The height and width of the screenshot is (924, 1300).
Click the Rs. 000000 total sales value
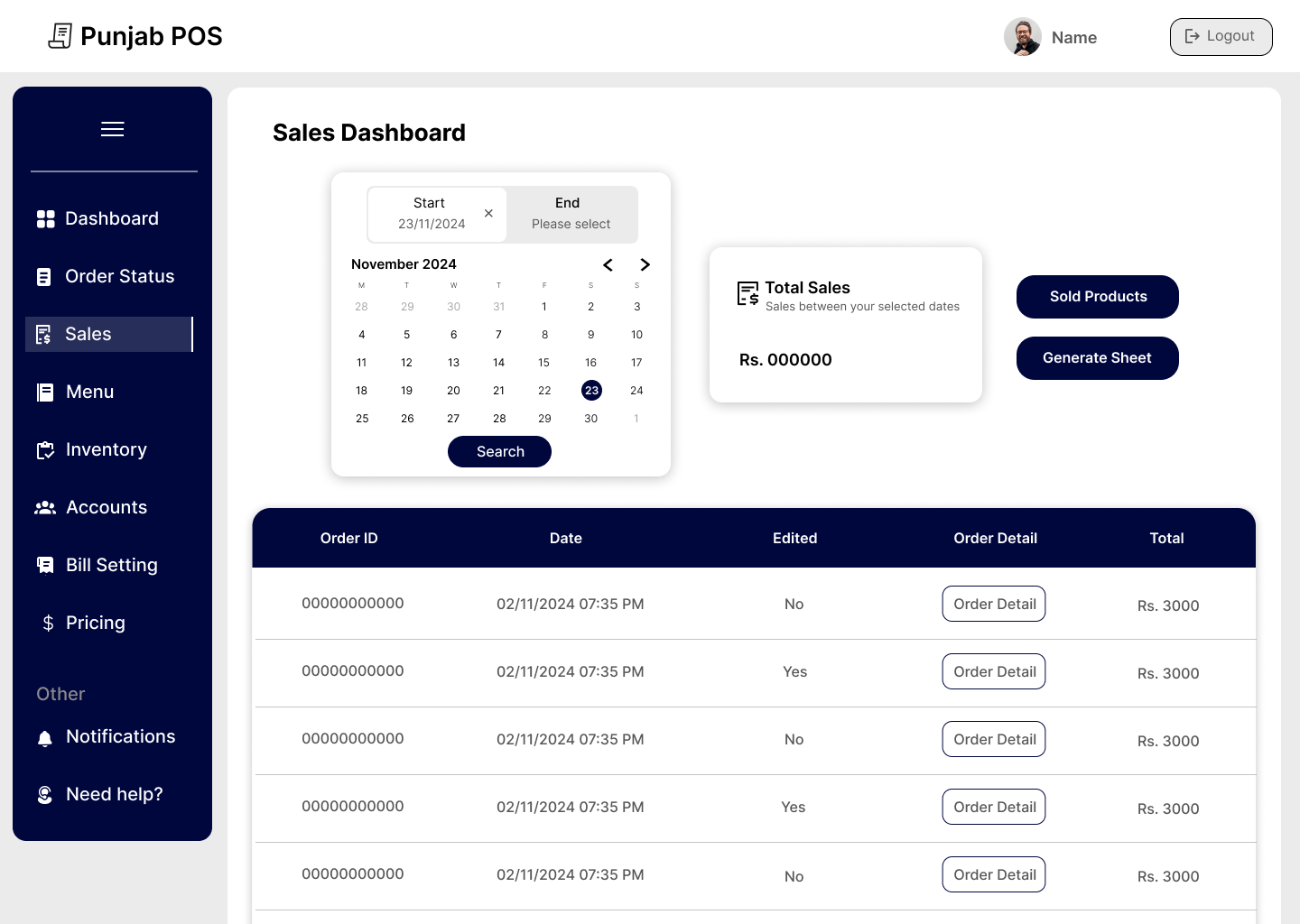pyautogui.click(x=785, y=360)
